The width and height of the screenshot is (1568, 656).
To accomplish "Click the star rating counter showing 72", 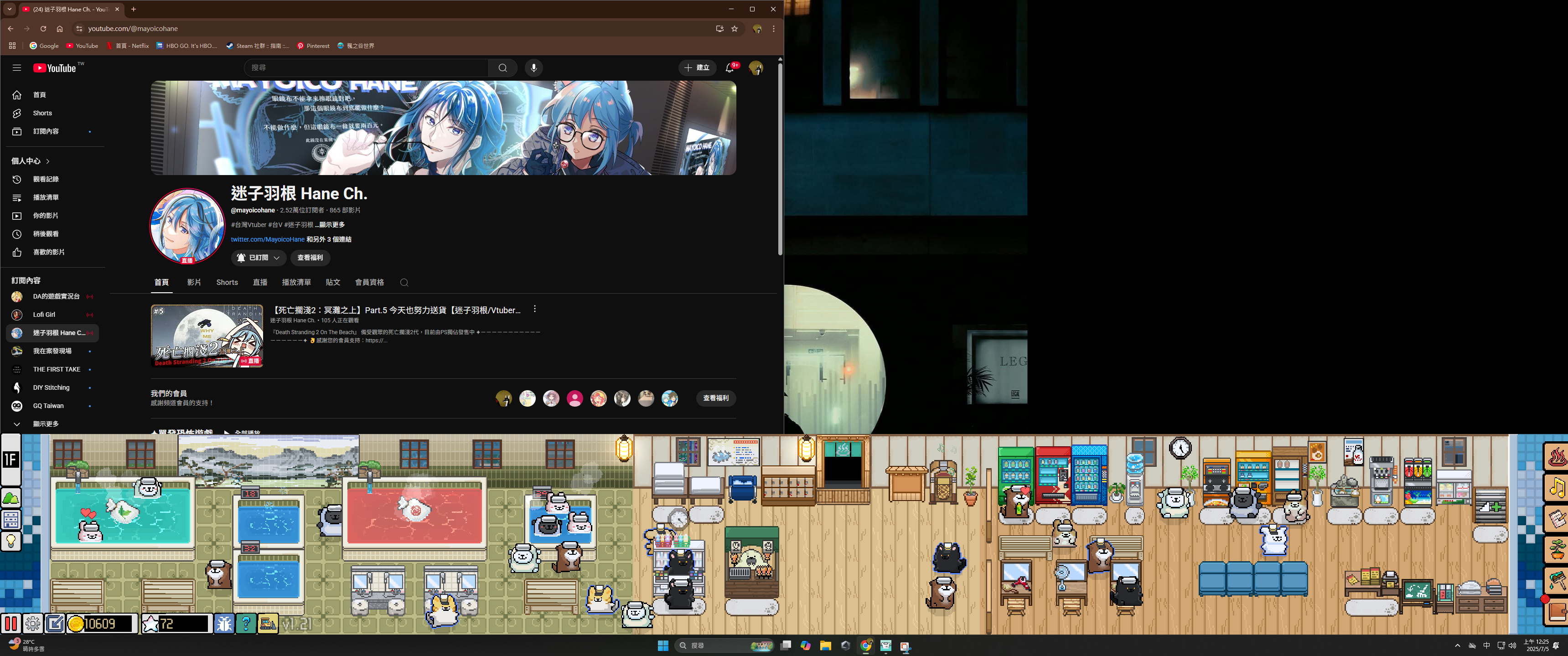I will tap(176, 624).
